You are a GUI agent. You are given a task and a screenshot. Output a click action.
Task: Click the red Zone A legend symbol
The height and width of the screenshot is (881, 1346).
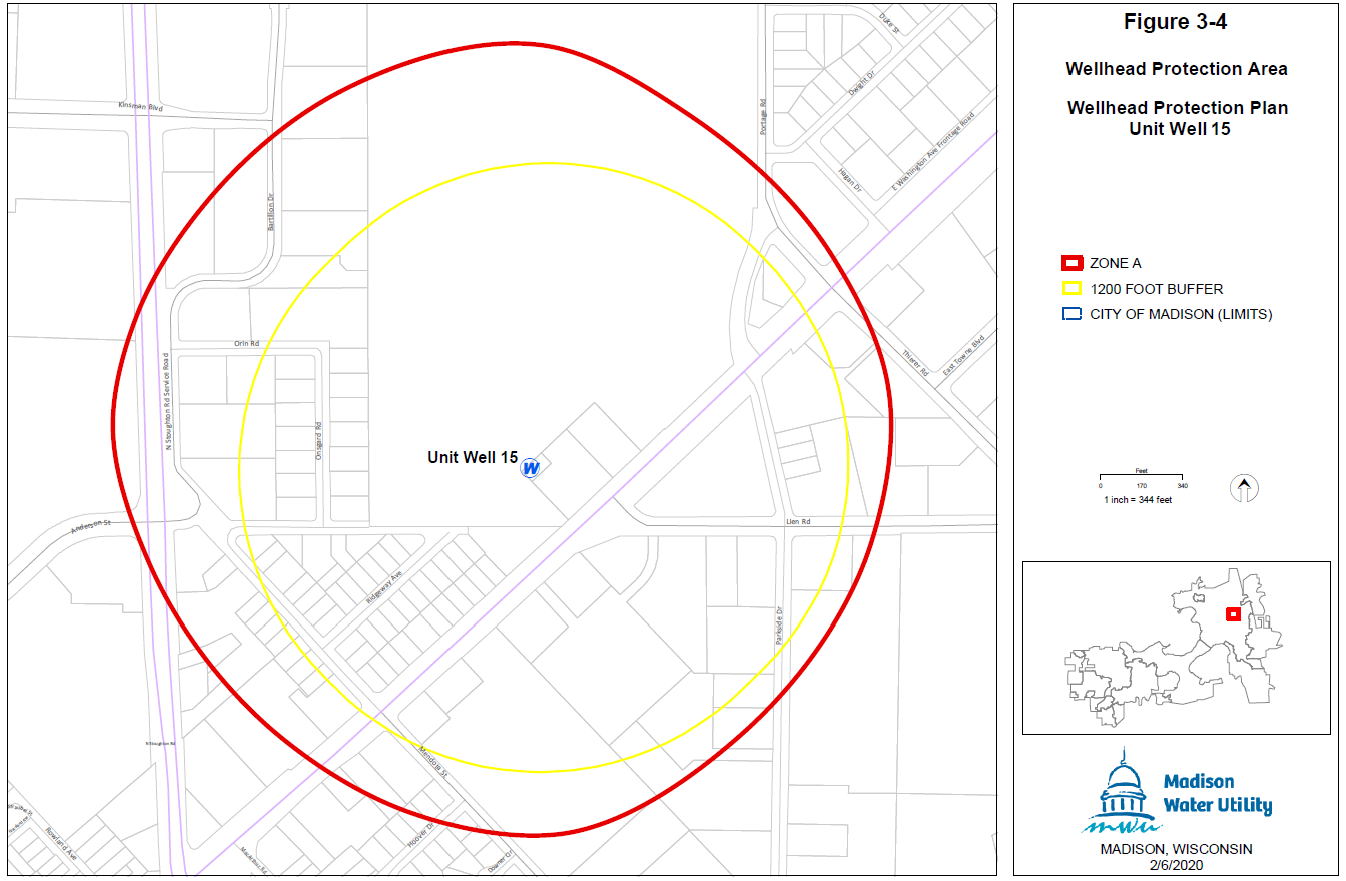[x=1072, y=264]
